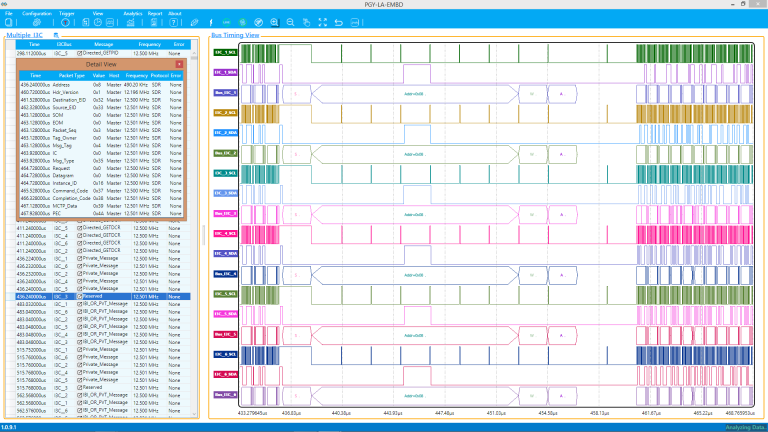Select the I3C_4_SCL signal label
This screenshot has width=768, height=432.
coord(225,234)
